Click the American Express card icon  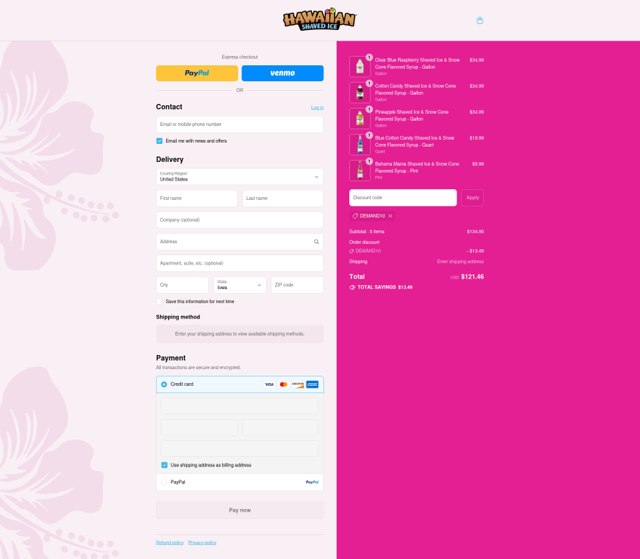tap(312, 384)
